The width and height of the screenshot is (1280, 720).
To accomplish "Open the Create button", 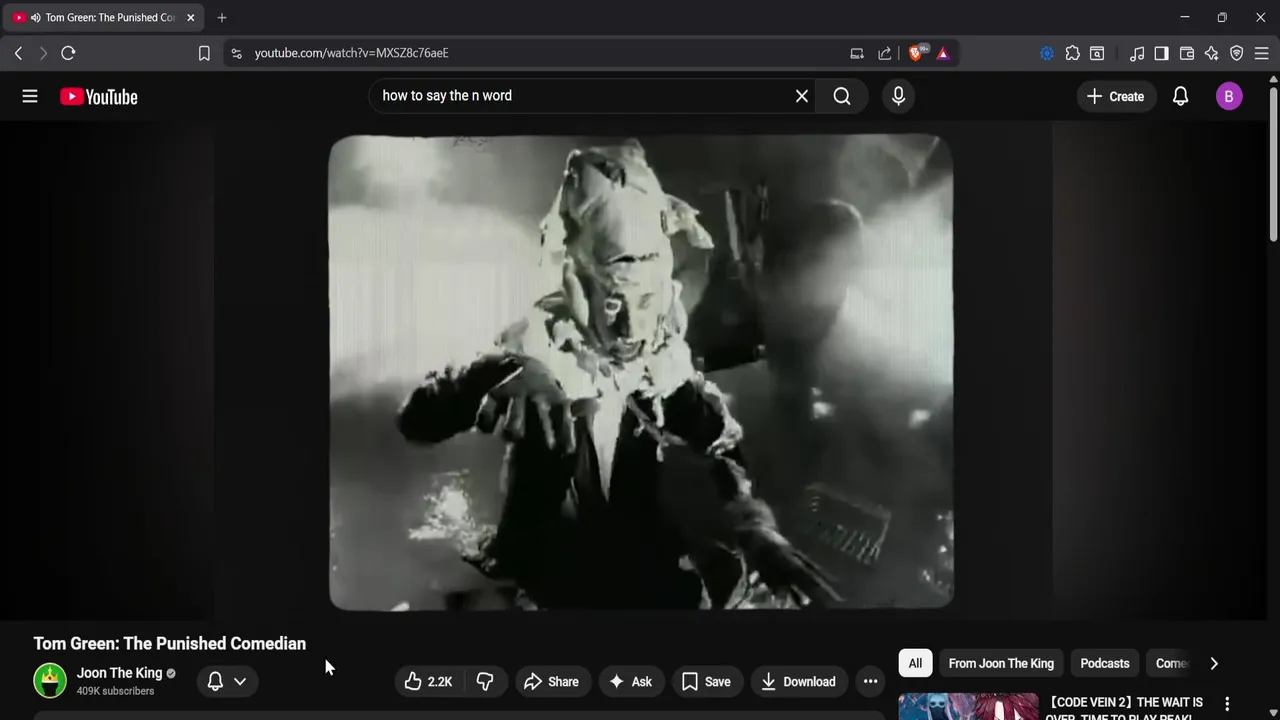I will click(1115, 96).
